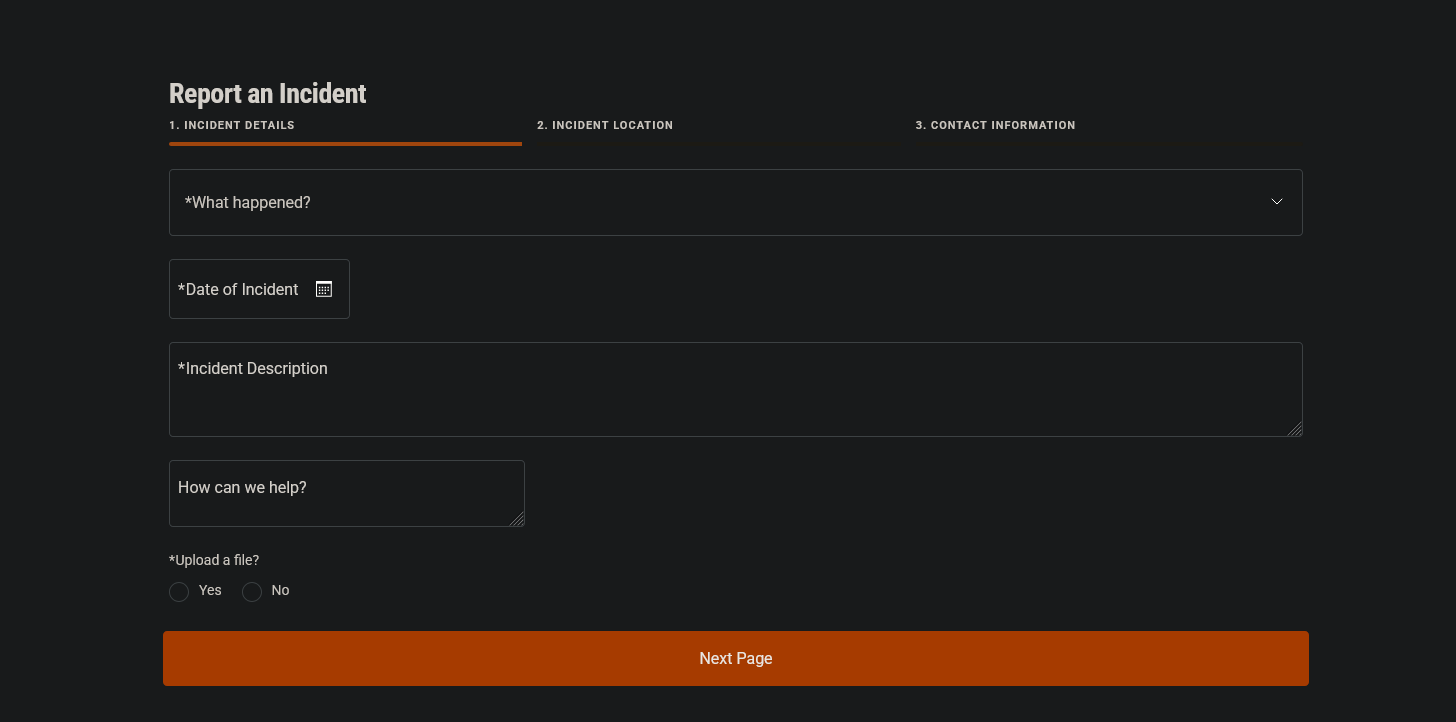
Task: Grab the Incident Description resize handle
Action: 1295,429
